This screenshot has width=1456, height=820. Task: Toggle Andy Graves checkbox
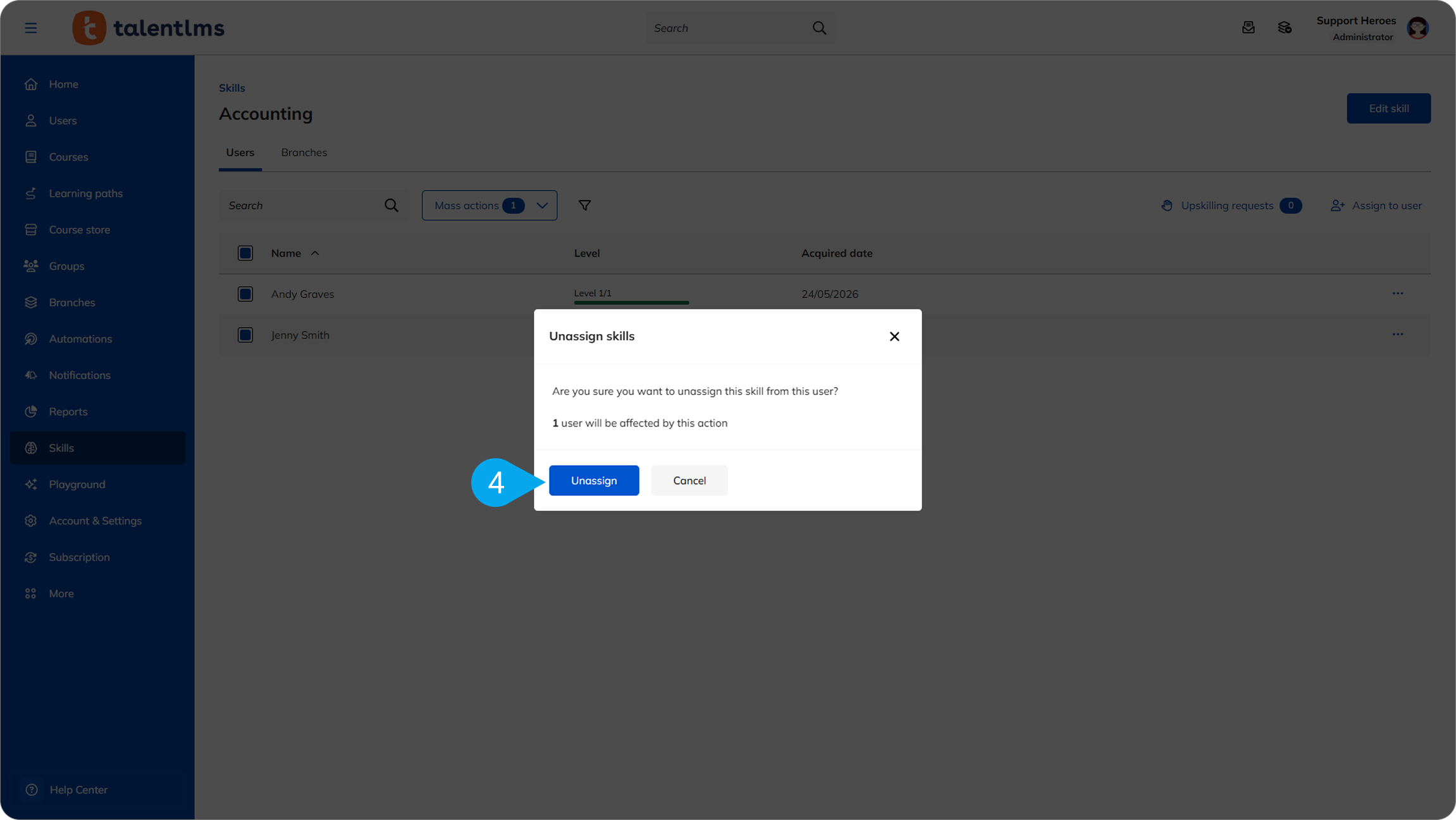[x=245, y=294]
